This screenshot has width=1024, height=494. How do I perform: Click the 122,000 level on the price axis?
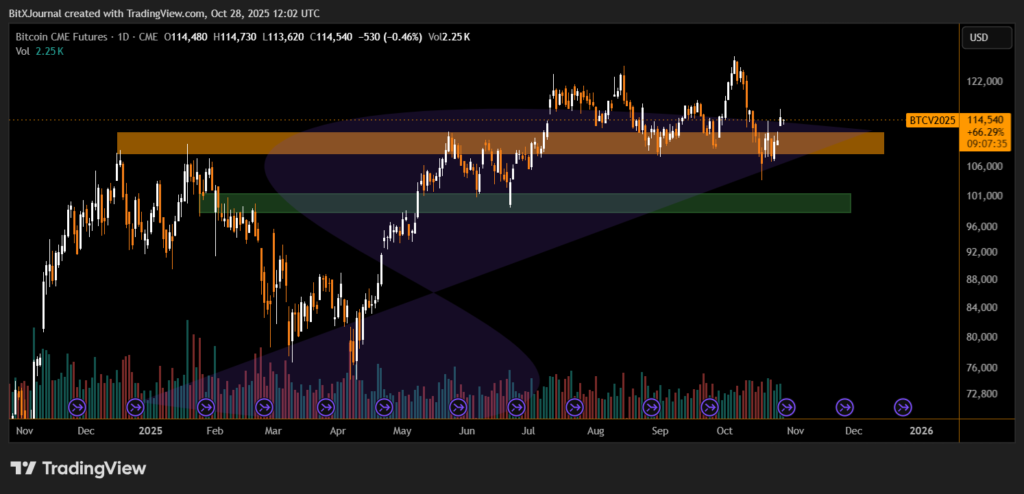point(983,81)
